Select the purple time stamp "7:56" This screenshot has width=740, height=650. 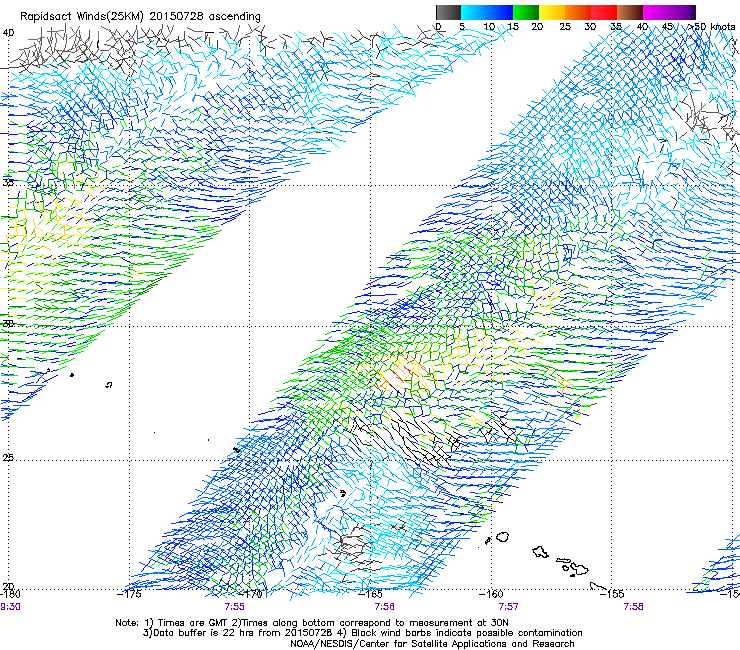[x=384, y=607]
